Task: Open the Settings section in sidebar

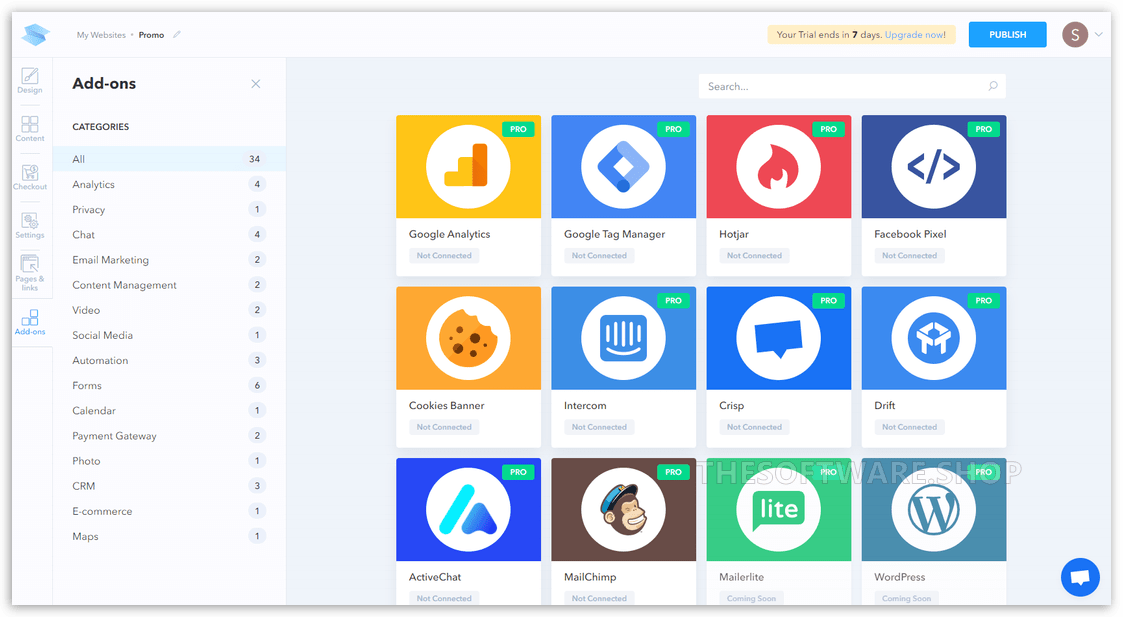Action: coord(30,226)
